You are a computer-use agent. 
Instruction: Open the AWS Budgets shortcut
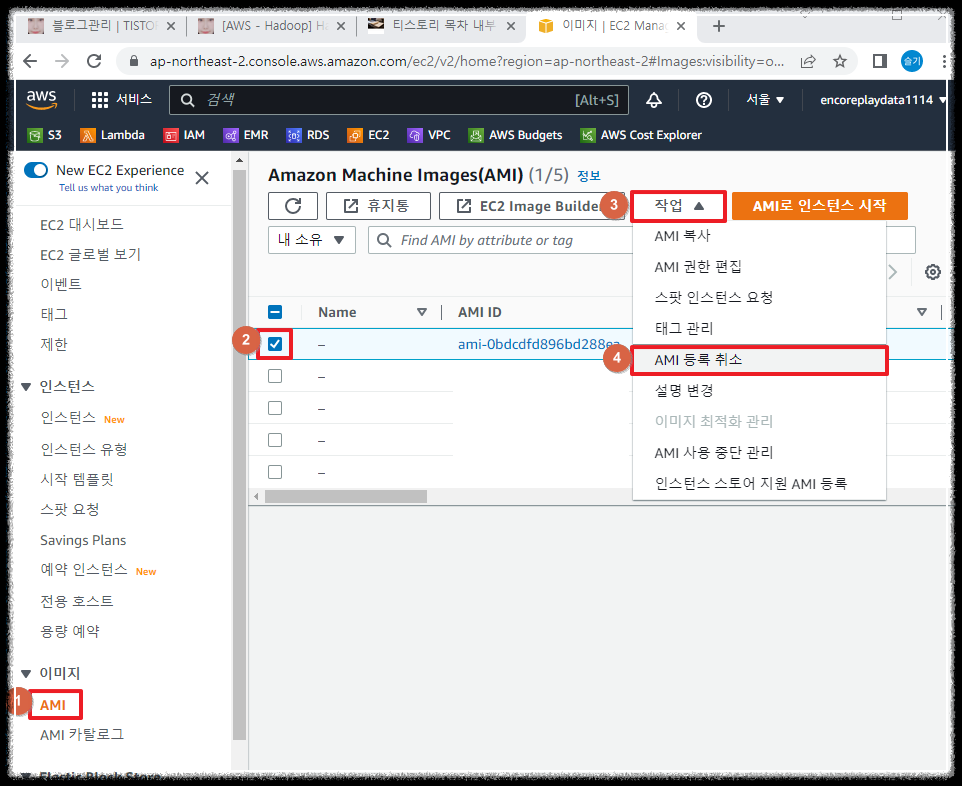click(x=515, y=135)
